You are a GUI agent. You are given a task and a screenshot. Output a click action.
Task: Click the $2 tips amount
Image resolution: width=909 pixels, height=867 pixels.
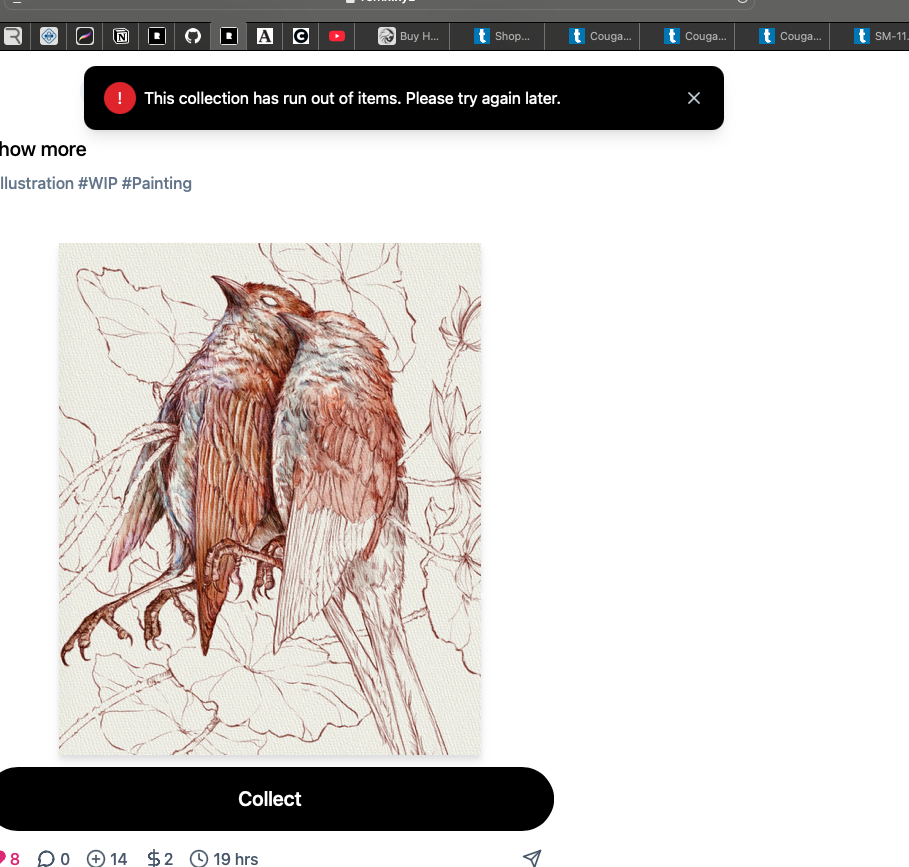tap(168, 859)
